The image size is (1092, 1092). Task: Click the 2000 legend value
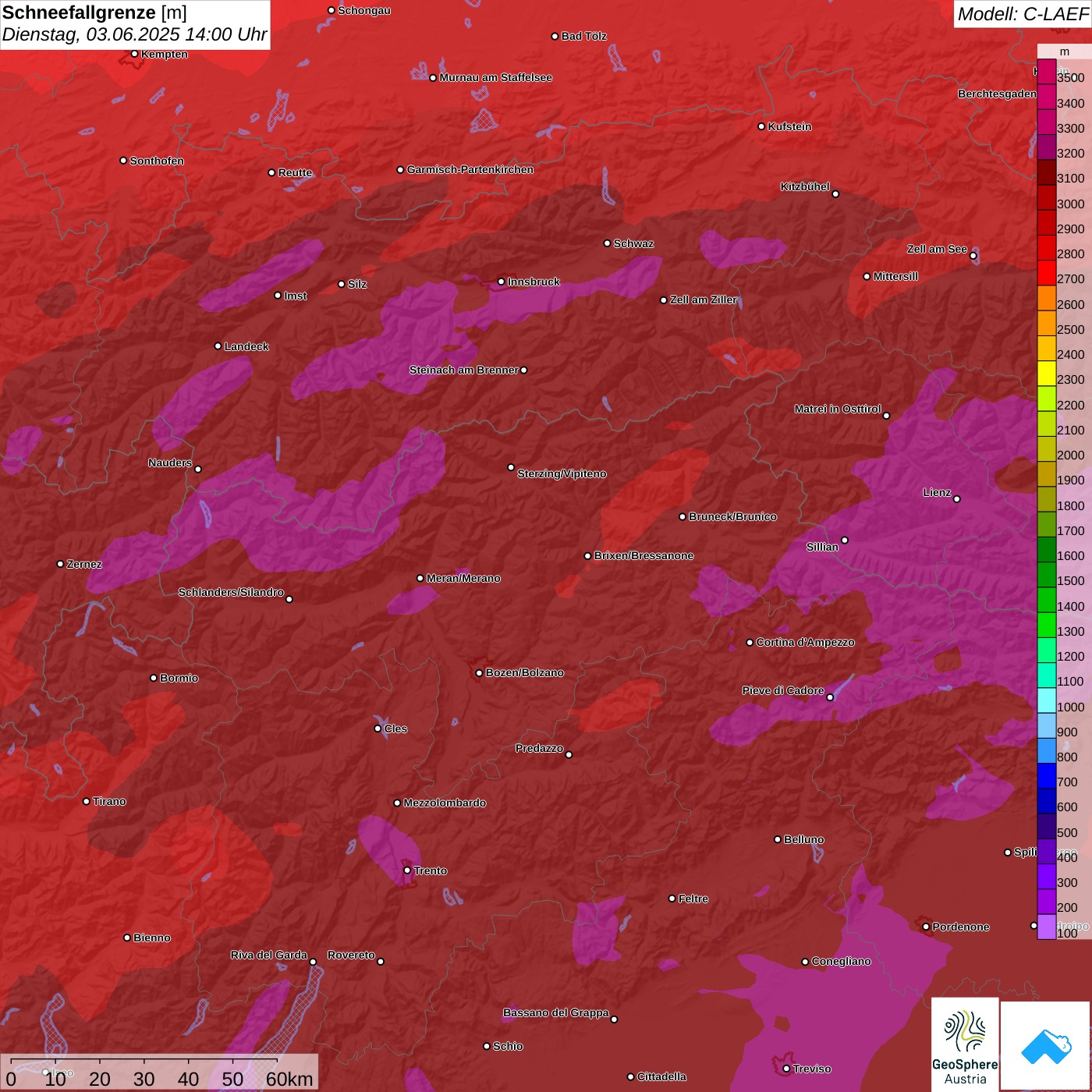click(x=1070, y=455)
